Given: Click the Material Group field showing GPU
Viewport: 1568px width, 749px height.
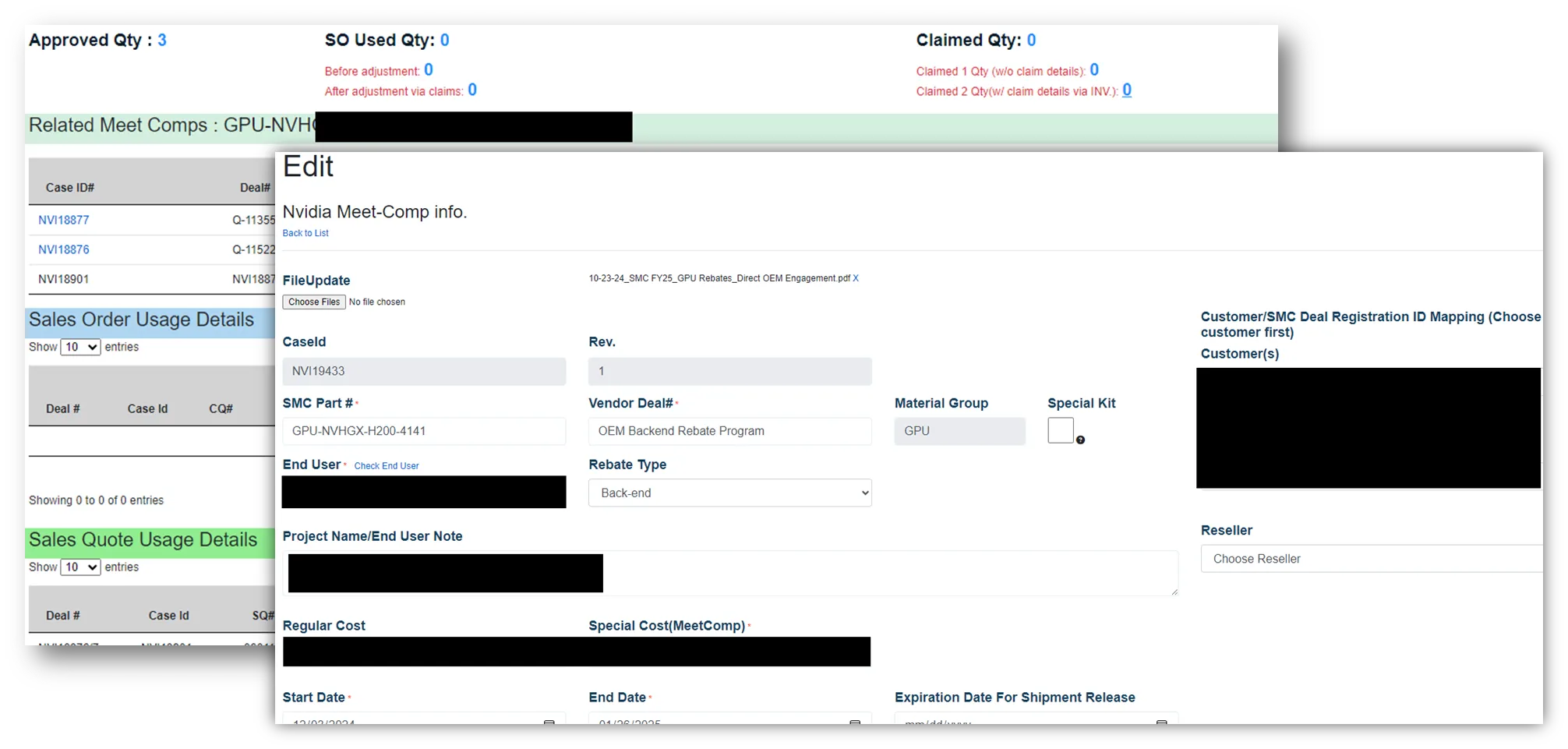Looking at the screenshot, I should click(x=959, y=431).
